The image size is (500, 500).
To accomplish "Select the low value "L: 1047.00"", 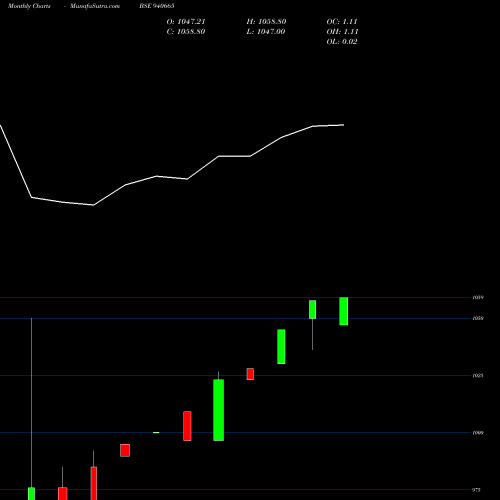I will [266, 32].
